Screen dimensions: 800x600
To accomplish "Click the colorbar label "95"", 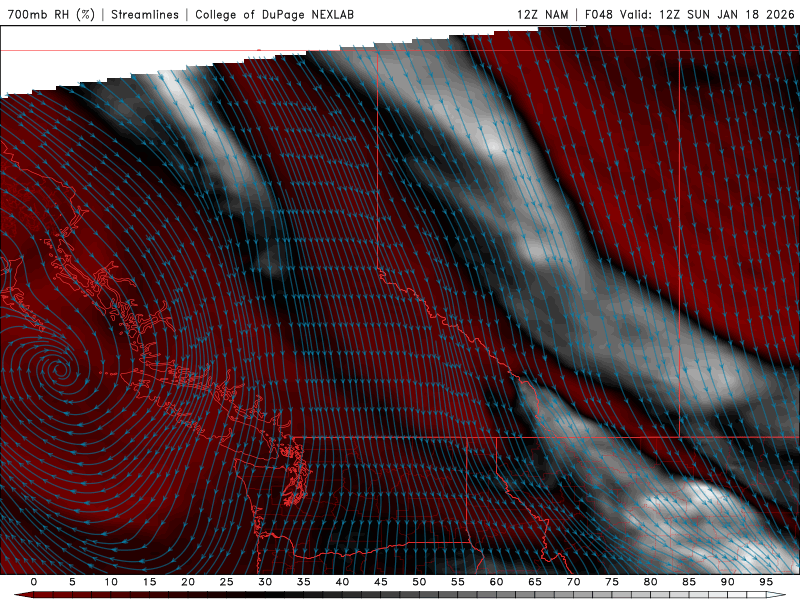I will coord(766,582).
